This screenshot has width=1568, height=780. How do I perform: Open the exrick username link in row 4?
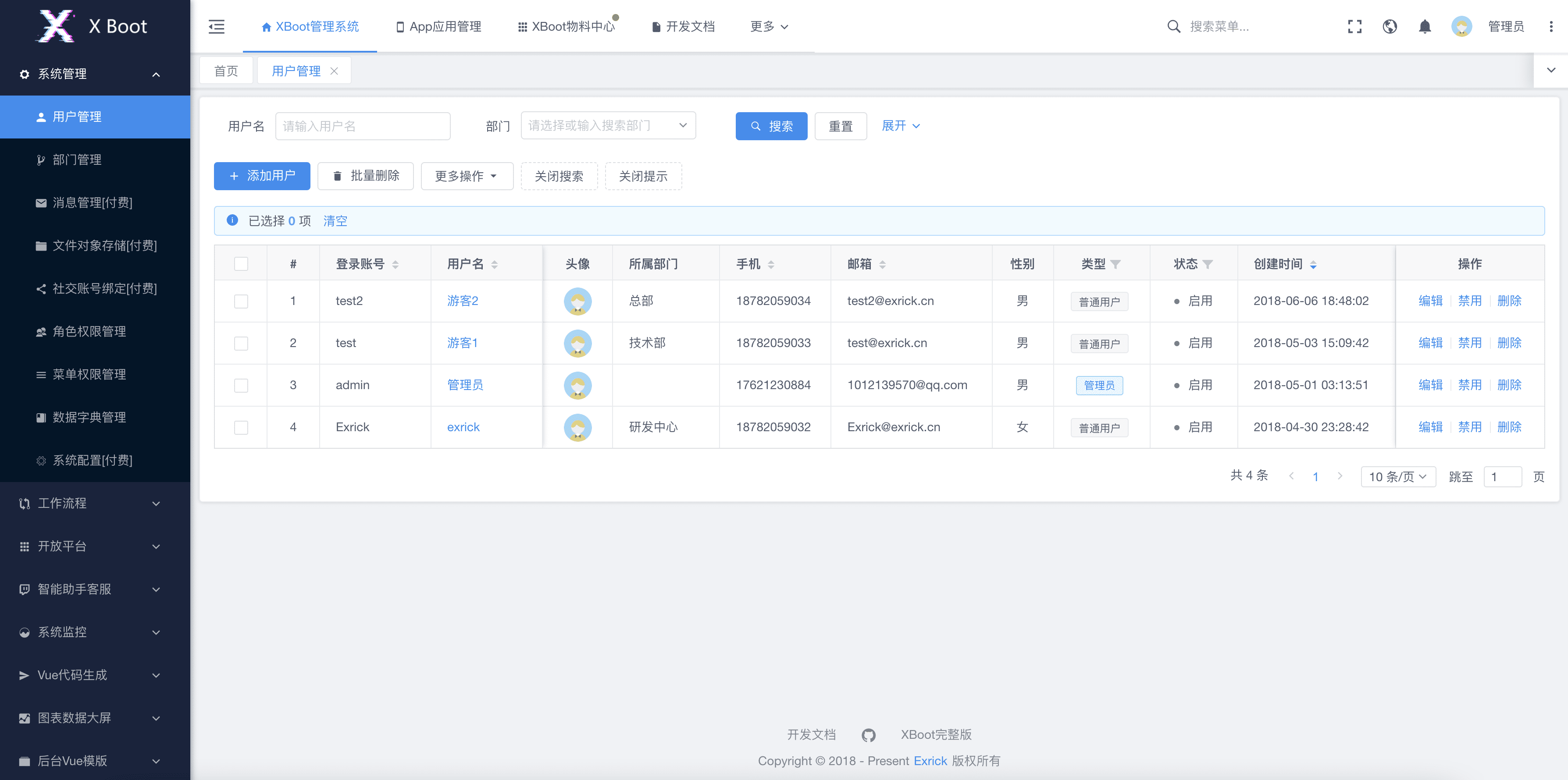point(463,426)
